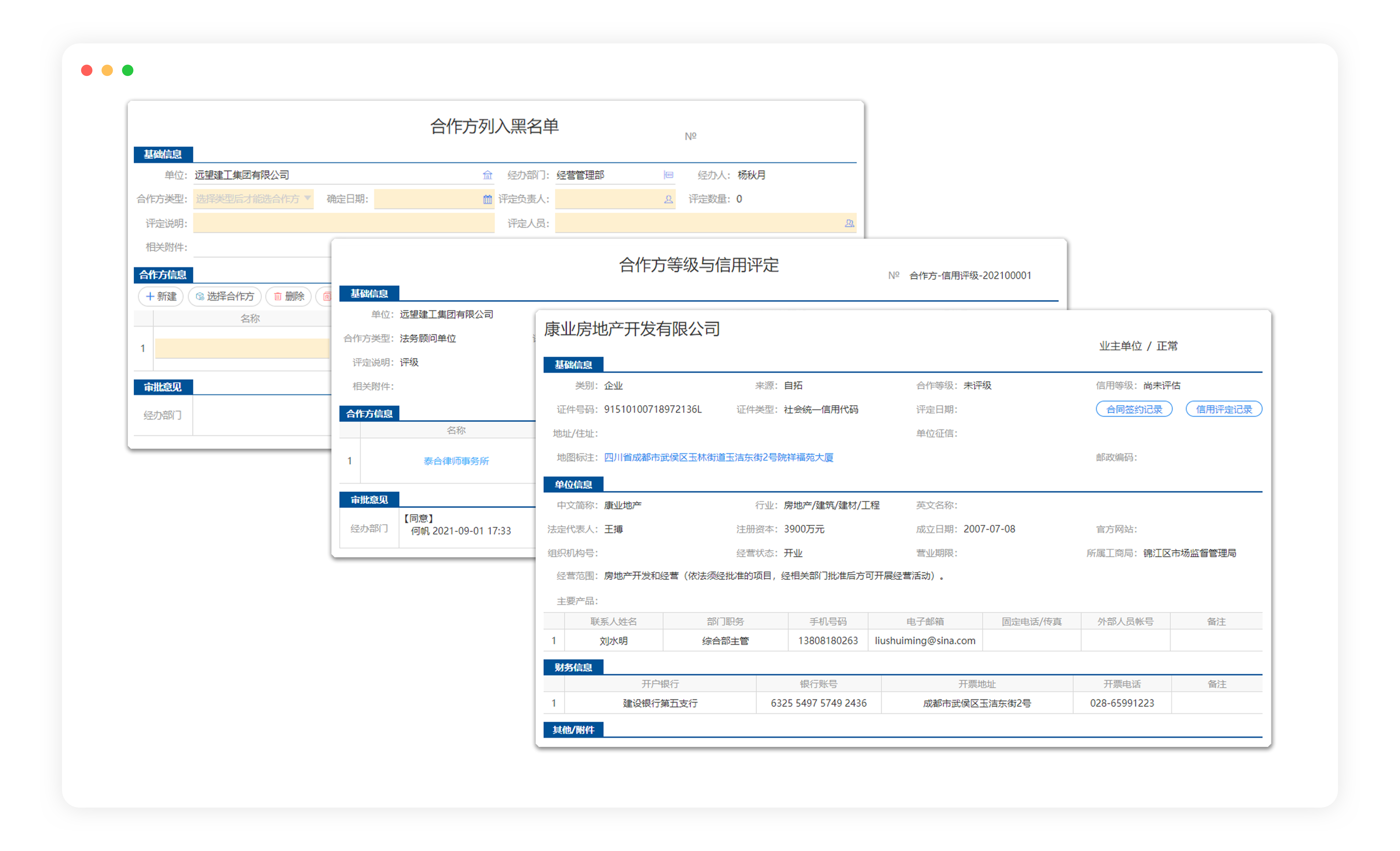The image size is (1400, 851).
Task: Click the 经办部门 department picker icon
Action: 668,175
